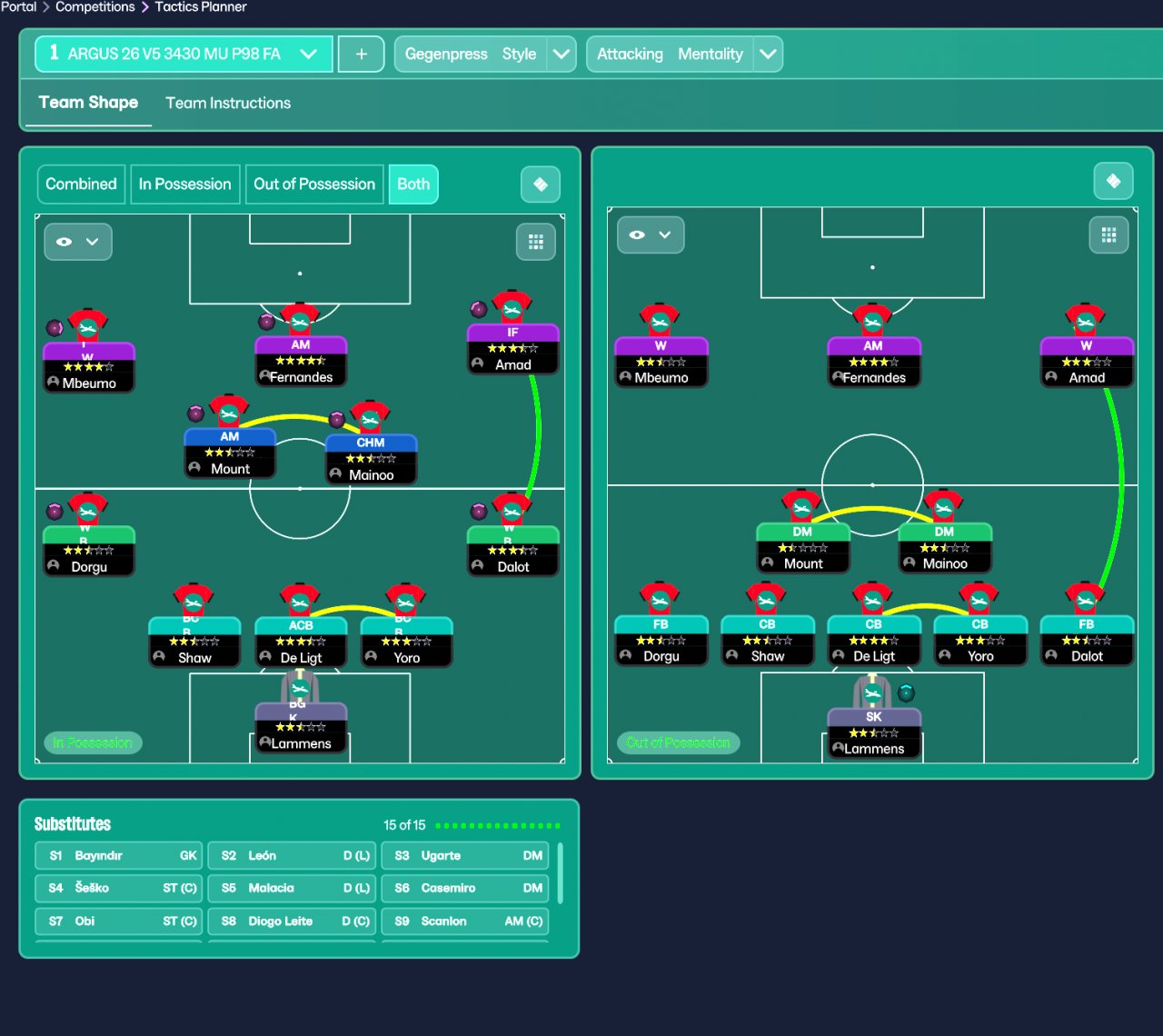Viewport: 1163px width, 1036px height.
Task: Open the grid view icon on the in-possession pitch
Action: [536, 242]
